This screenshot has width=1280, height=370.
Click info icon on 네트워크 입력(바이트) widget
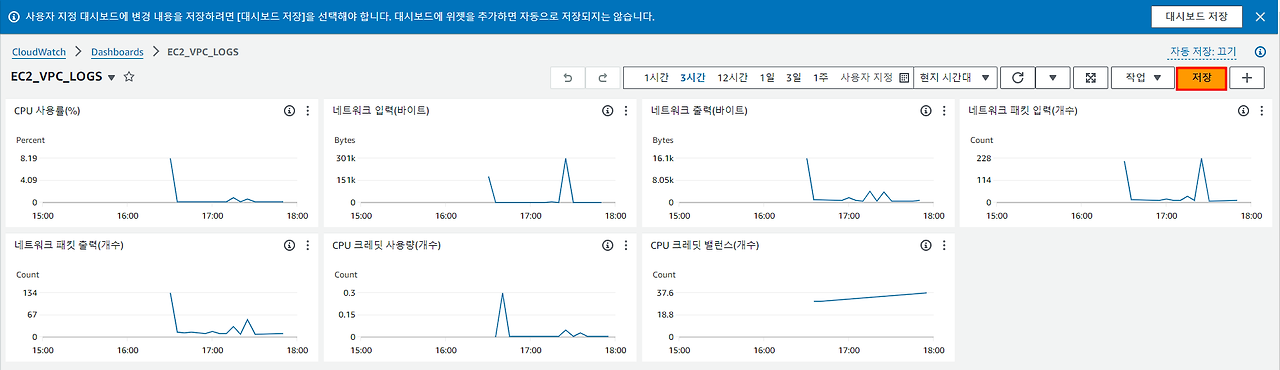pos(607,111)
